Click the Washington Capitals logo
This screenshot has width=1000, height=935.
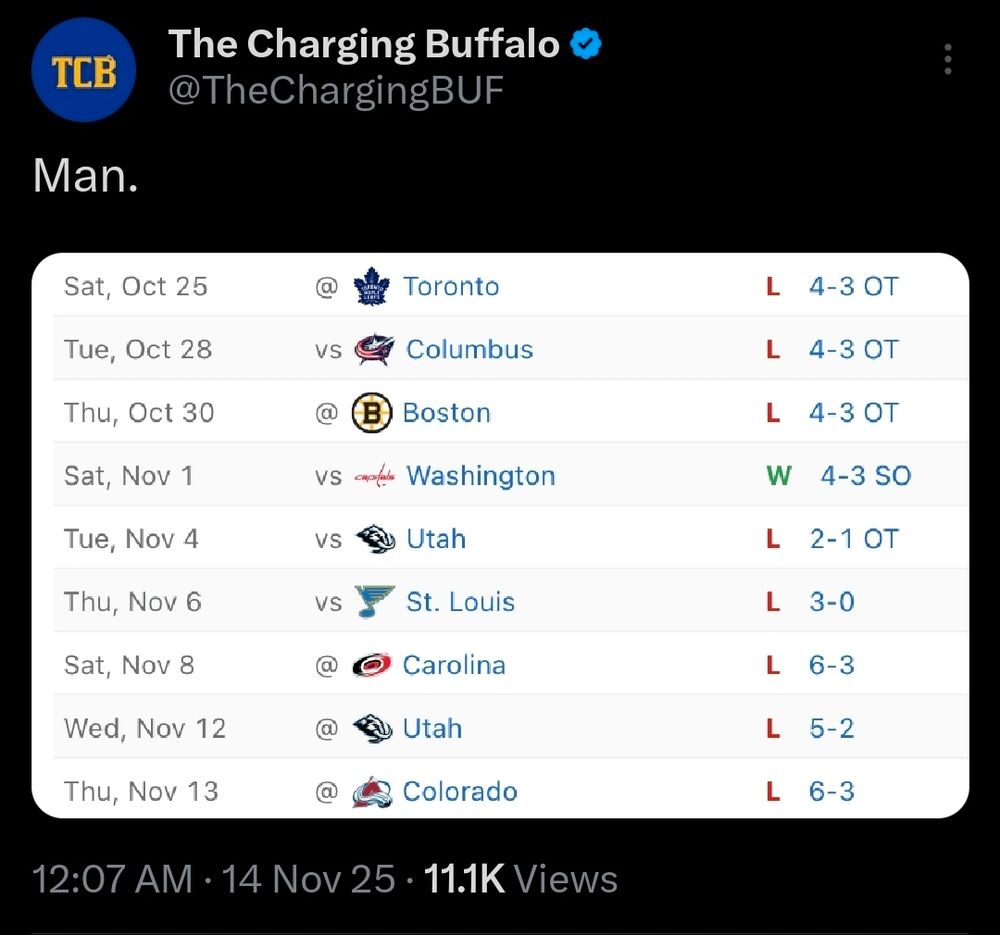click(375, 476)
